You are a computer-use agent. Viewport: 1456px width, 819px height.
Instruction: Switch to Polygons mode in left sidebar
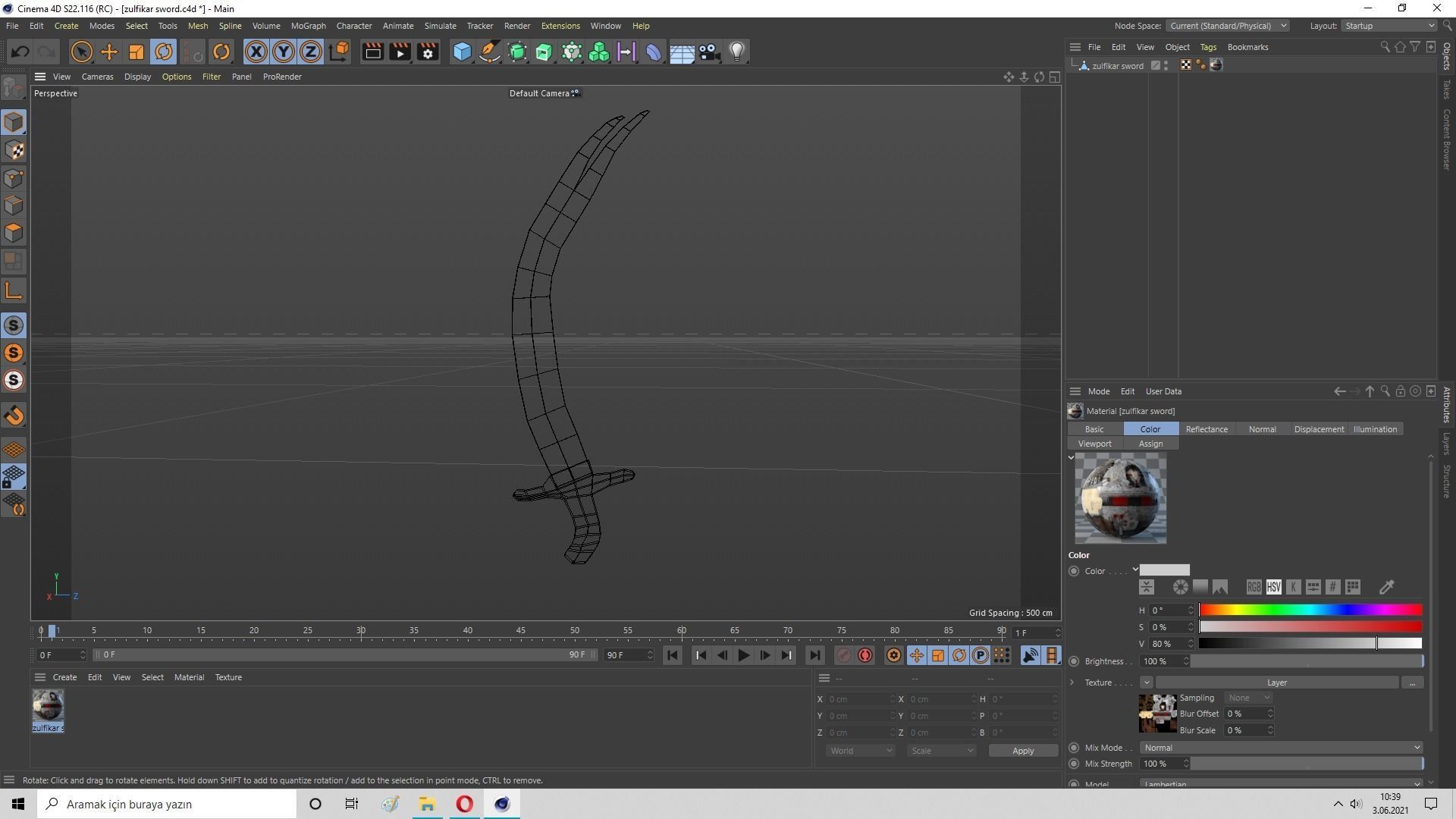pyautogui.click(x=14, y=233)
